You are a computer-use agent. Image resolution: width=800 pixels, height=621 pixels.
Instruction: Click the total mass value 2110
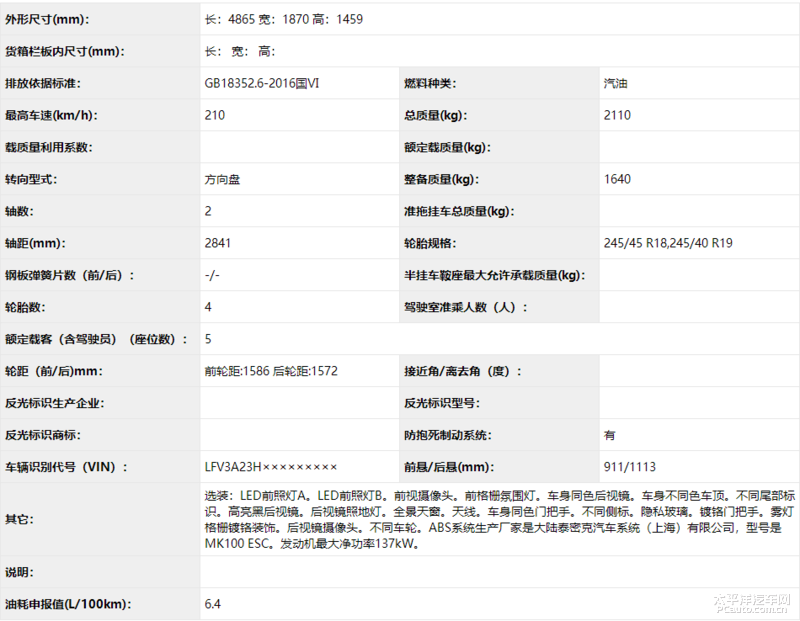tap(617, 115)
